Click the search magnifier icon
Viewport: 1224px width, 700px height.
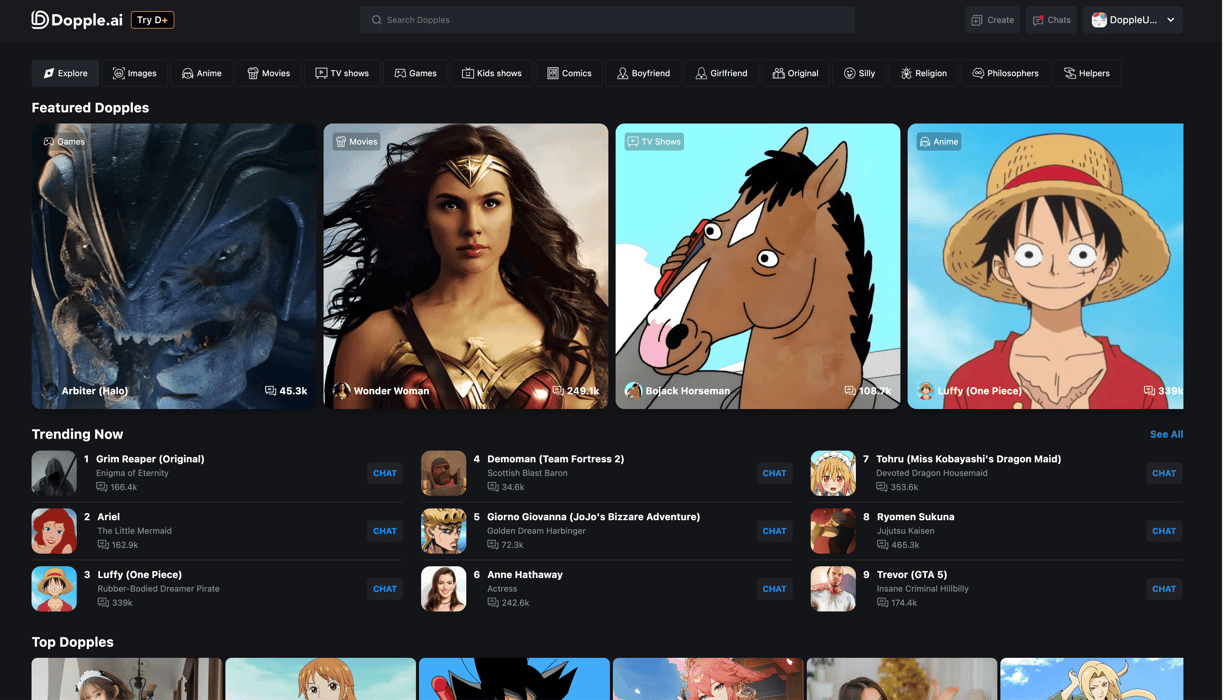pyautogui.click(x=377, y=20)
